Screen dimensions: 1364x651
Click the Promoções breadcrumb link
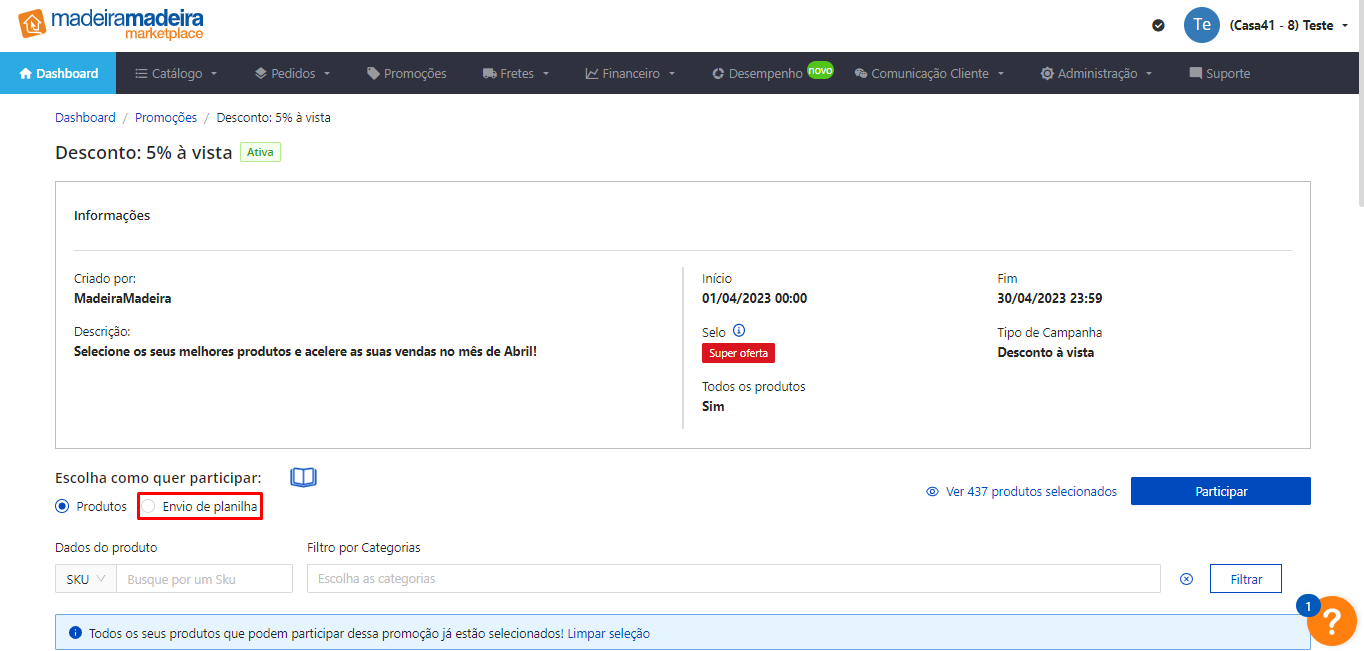point(166,118)
